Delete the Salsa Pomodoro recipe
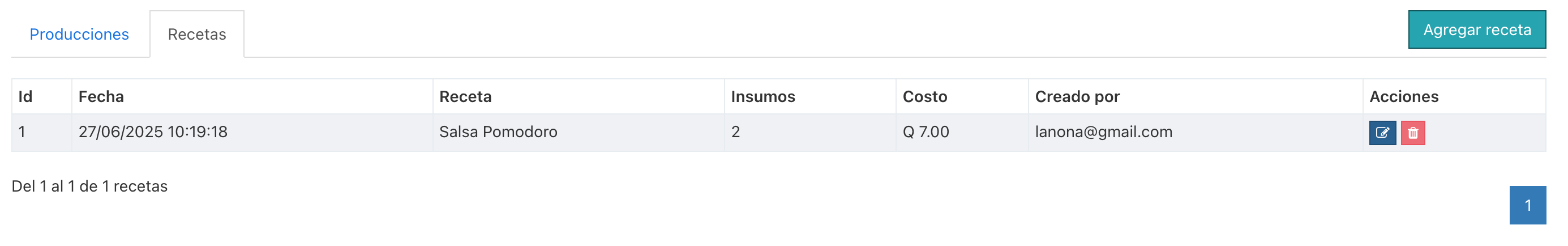Image resolution: width=1568 pixels, height=246 pixels. coord(1413,133)
